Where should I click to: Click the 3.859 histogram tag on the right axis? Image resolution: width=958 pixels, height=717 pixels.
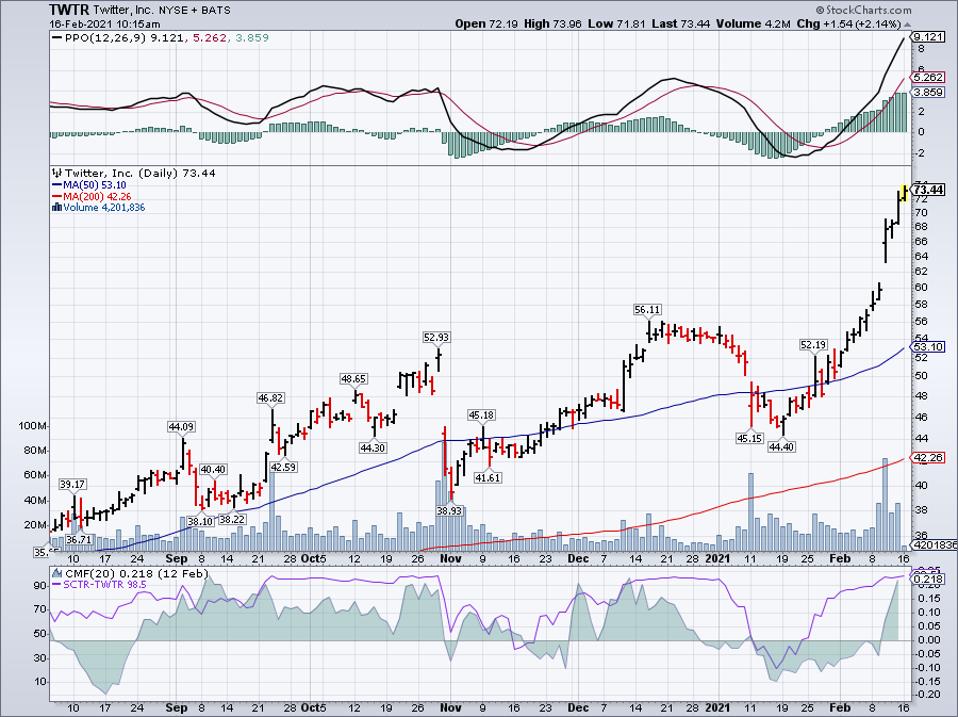point(929,92)
